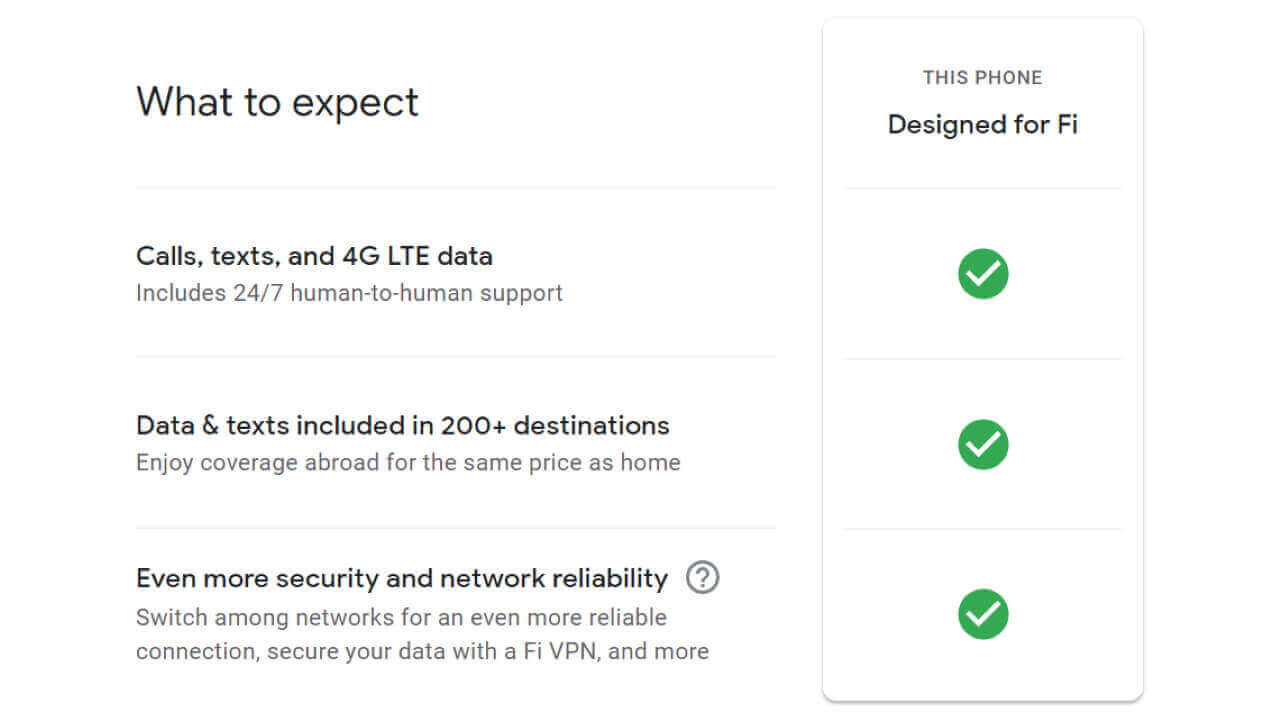Image resolution: width=1280 pixels, height=720 pixels.
Task: Click "Includes 24/7 human-to-human support" text
Action: tap(349, 293)
